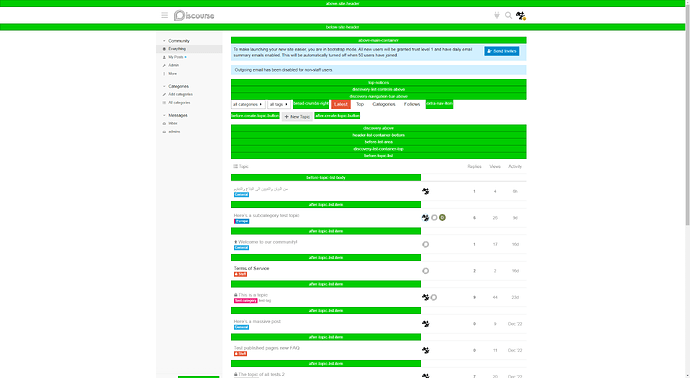Image resolution: width=690 pixels, height=378 pixels.
Task: Click Europe category badge on subcategory topic
Action: pyautogui.click(x=242, y=221)
